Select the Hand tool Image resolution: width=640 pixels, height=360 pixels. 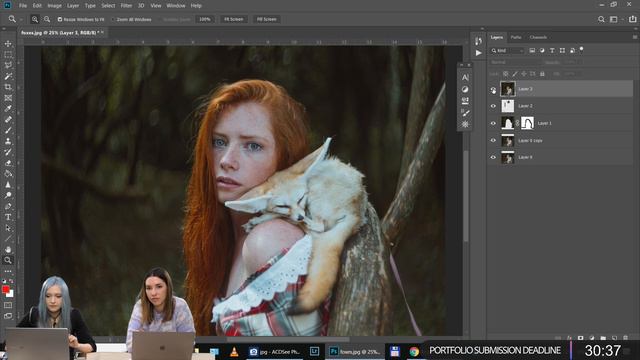[x=8, y=249]
